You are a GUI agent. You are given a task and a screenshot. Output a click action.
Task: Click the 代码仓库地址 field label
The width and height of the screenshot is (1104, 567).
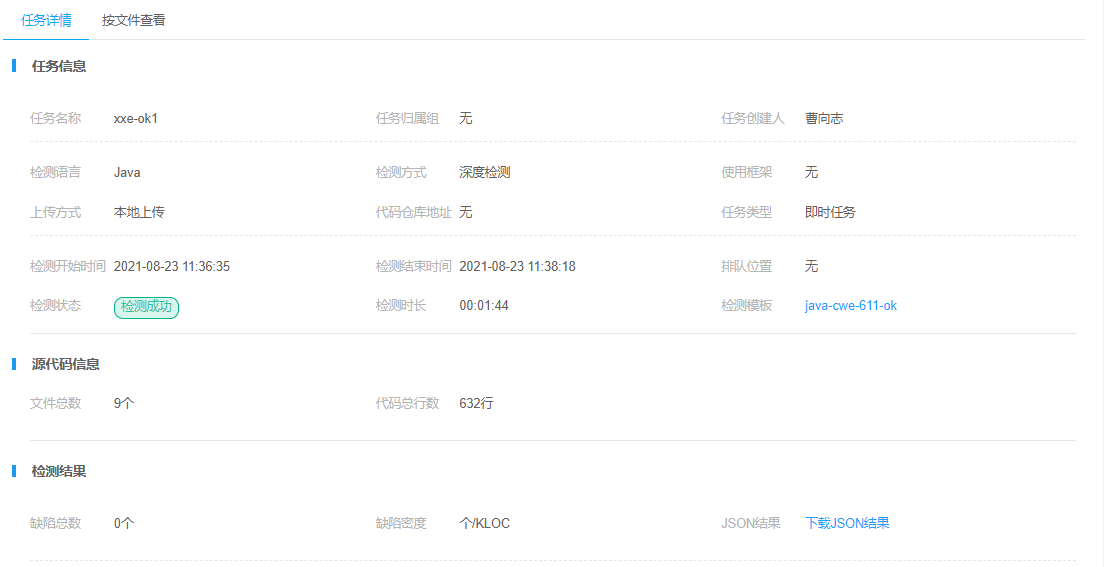pyautogui.click(x=414, y=212)
